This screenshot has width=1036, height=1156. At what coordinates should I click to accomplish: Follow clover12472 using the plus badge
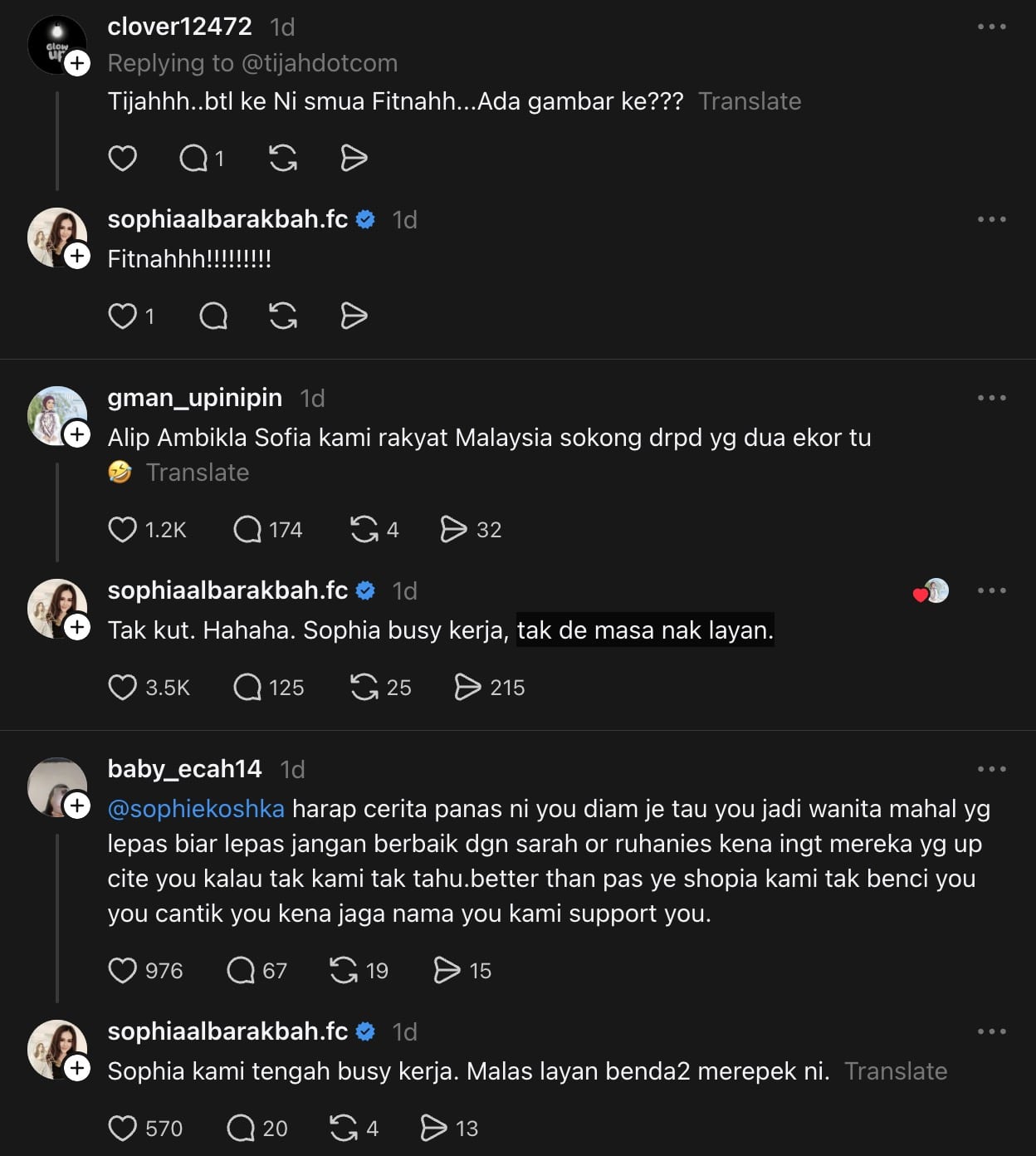(x=77, y=63)
